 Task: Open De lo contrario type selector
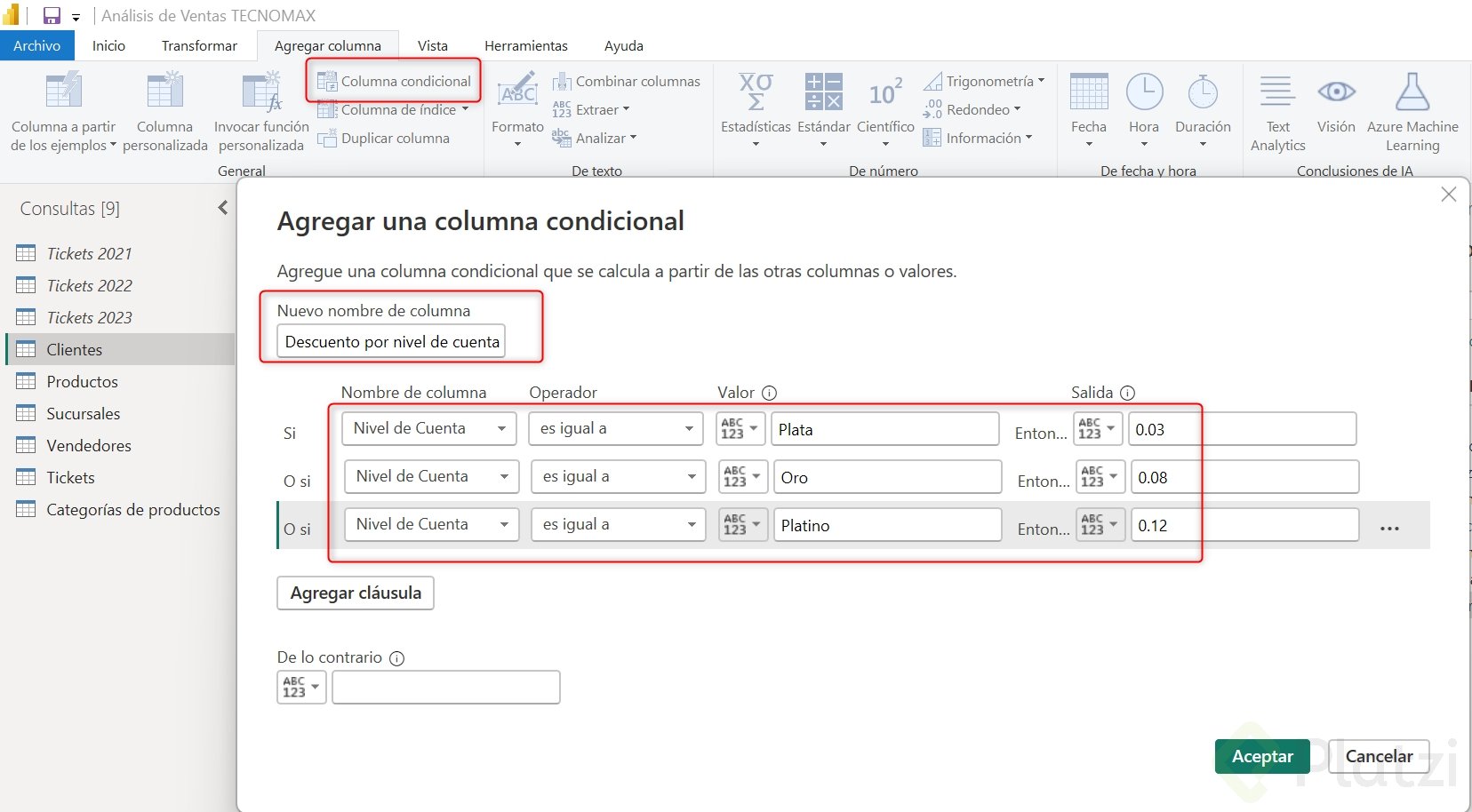pyautogui.click(x=301, y=687)
